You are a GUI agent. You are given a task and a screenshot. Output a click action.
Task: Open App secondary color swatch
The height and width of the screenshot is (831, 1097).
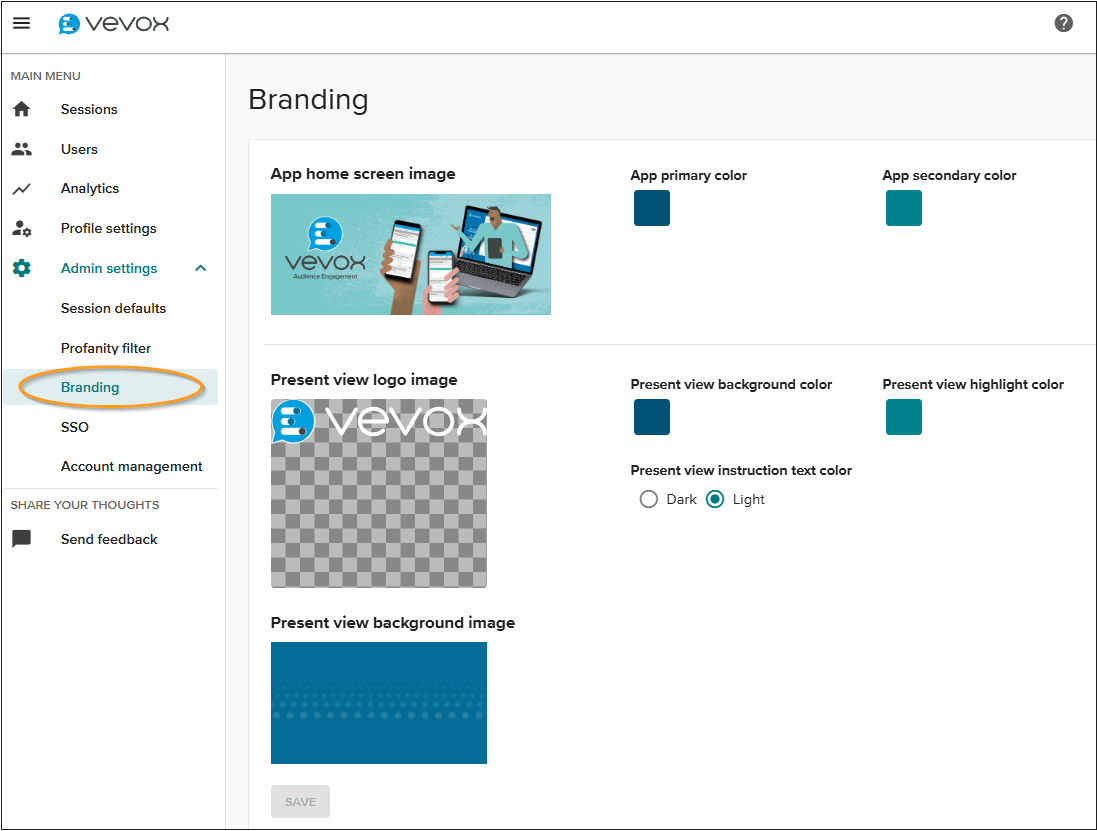904,208
